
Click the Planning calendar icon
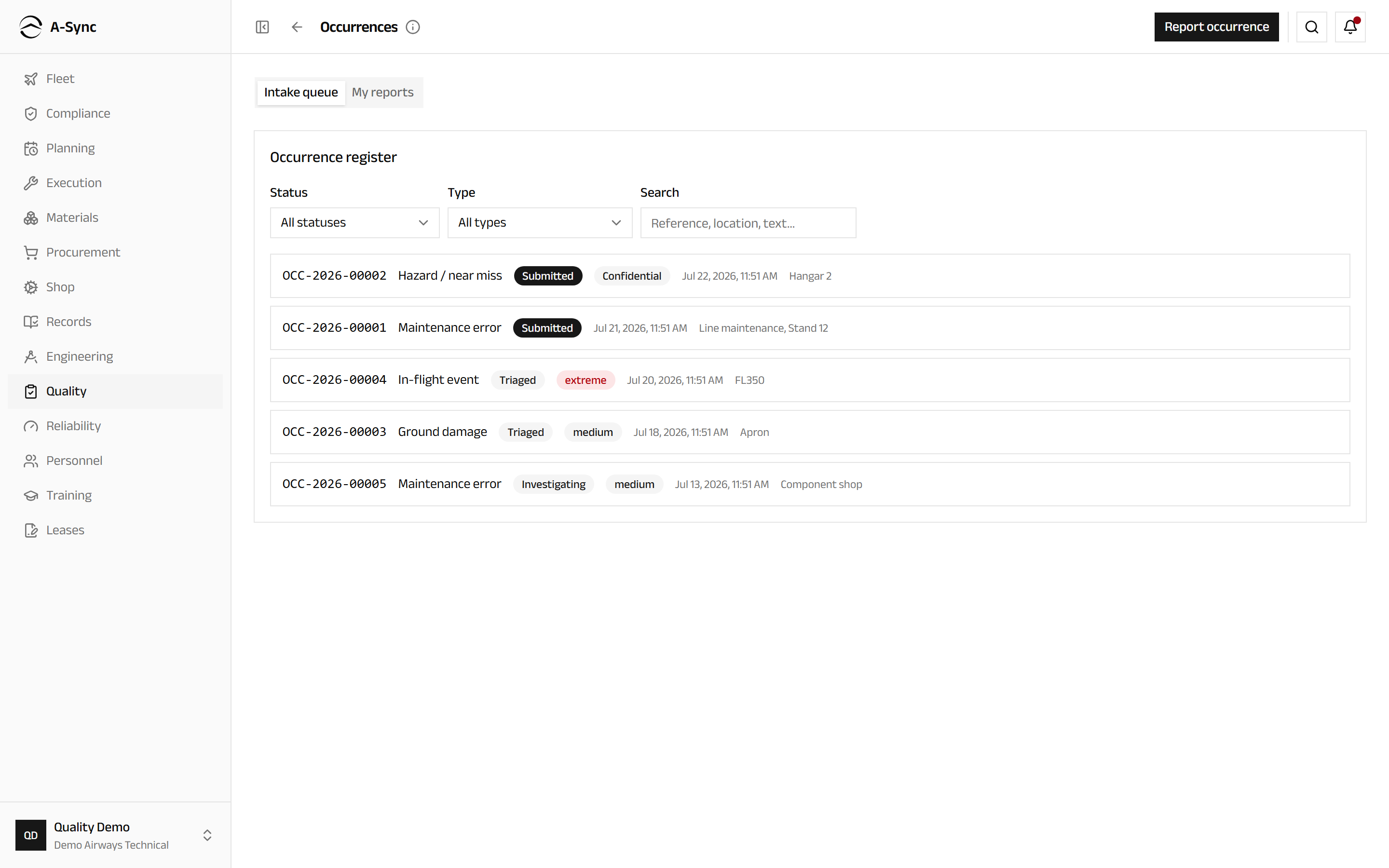(30, 148)
